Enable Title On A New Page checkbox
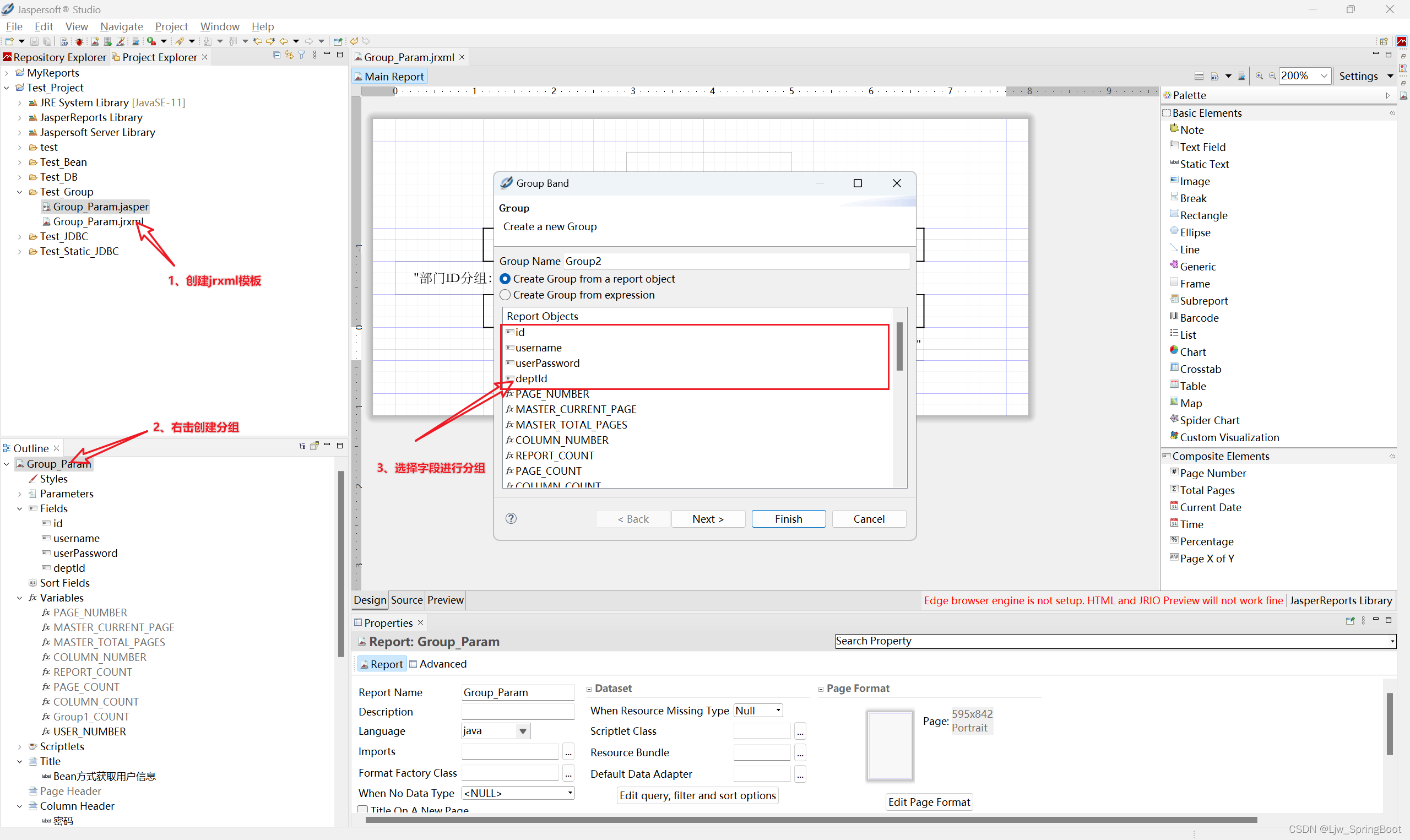Screen dimensions: 1410x840 point(362,810)
